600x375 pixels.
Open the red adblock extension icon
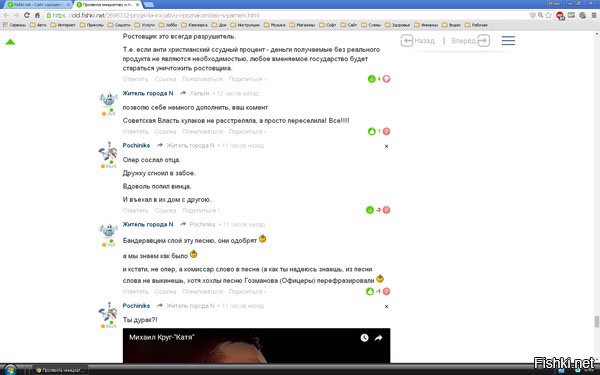tap(560, 16)
